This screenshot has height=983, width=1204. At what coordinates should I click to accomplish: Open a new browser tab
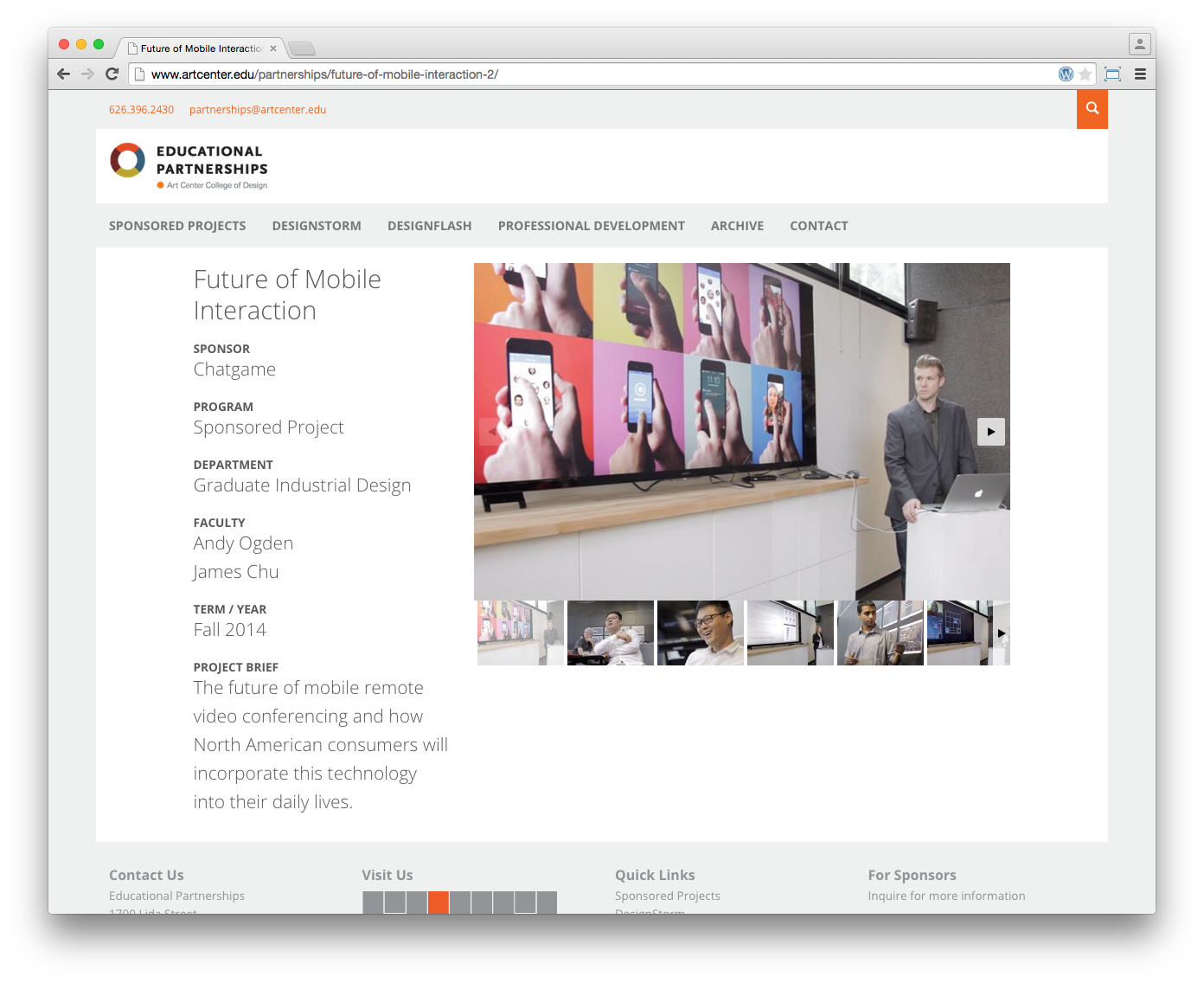pyautogui.click(x=302, y=48)
